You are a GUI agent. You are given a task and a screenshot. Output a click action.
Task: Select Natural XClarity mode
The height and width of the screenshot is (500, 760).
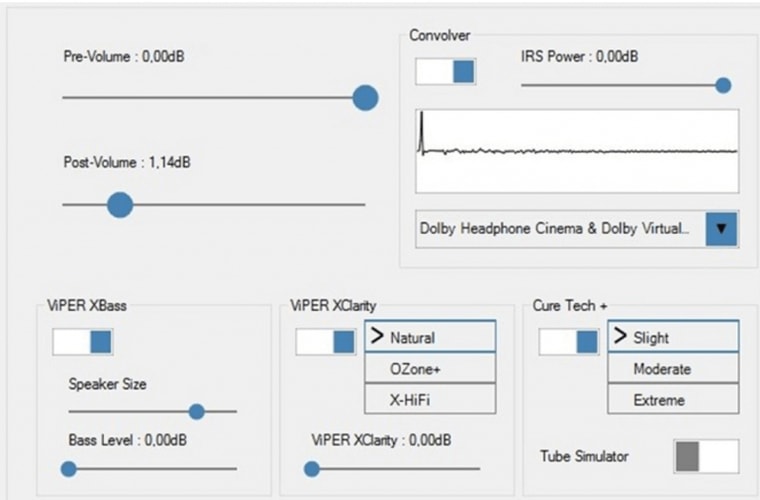click(430, 337)
